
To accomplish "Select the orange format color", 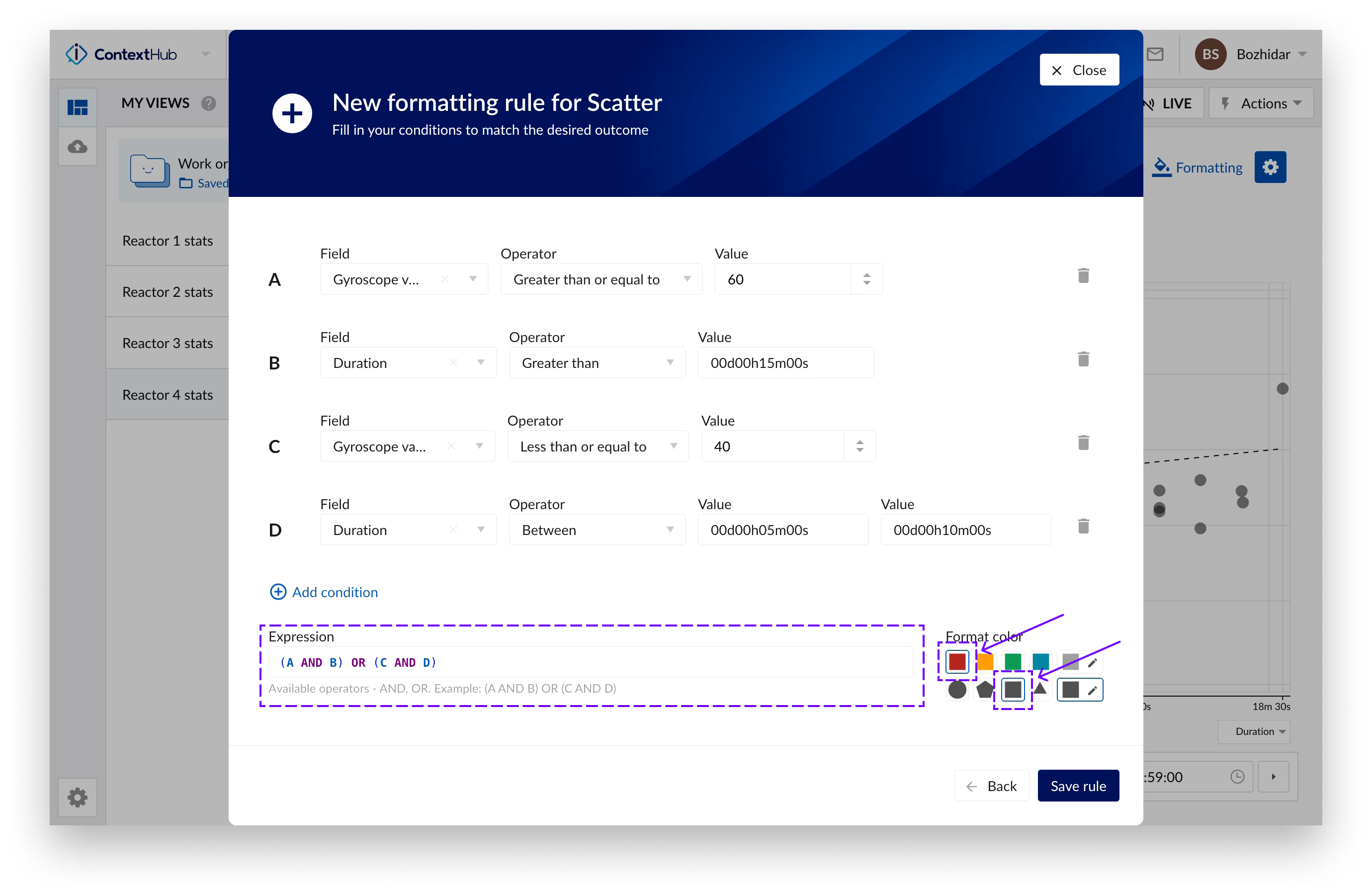I will pos(986,661).
